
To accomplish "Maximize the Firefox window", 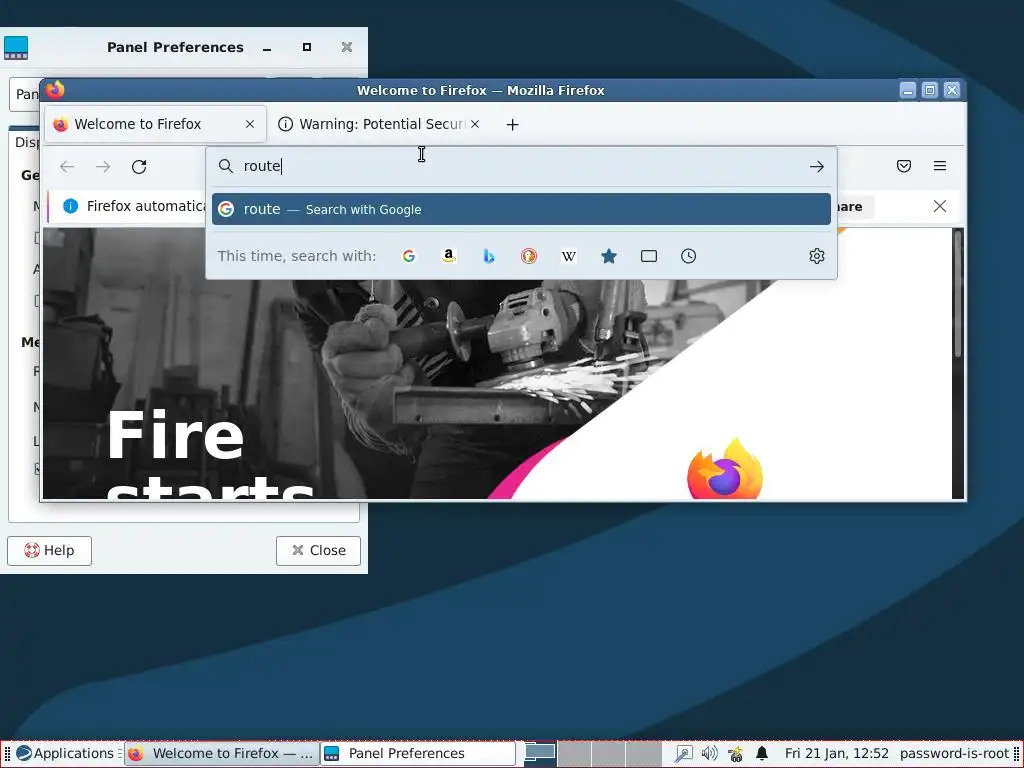I will coord(930,90).
